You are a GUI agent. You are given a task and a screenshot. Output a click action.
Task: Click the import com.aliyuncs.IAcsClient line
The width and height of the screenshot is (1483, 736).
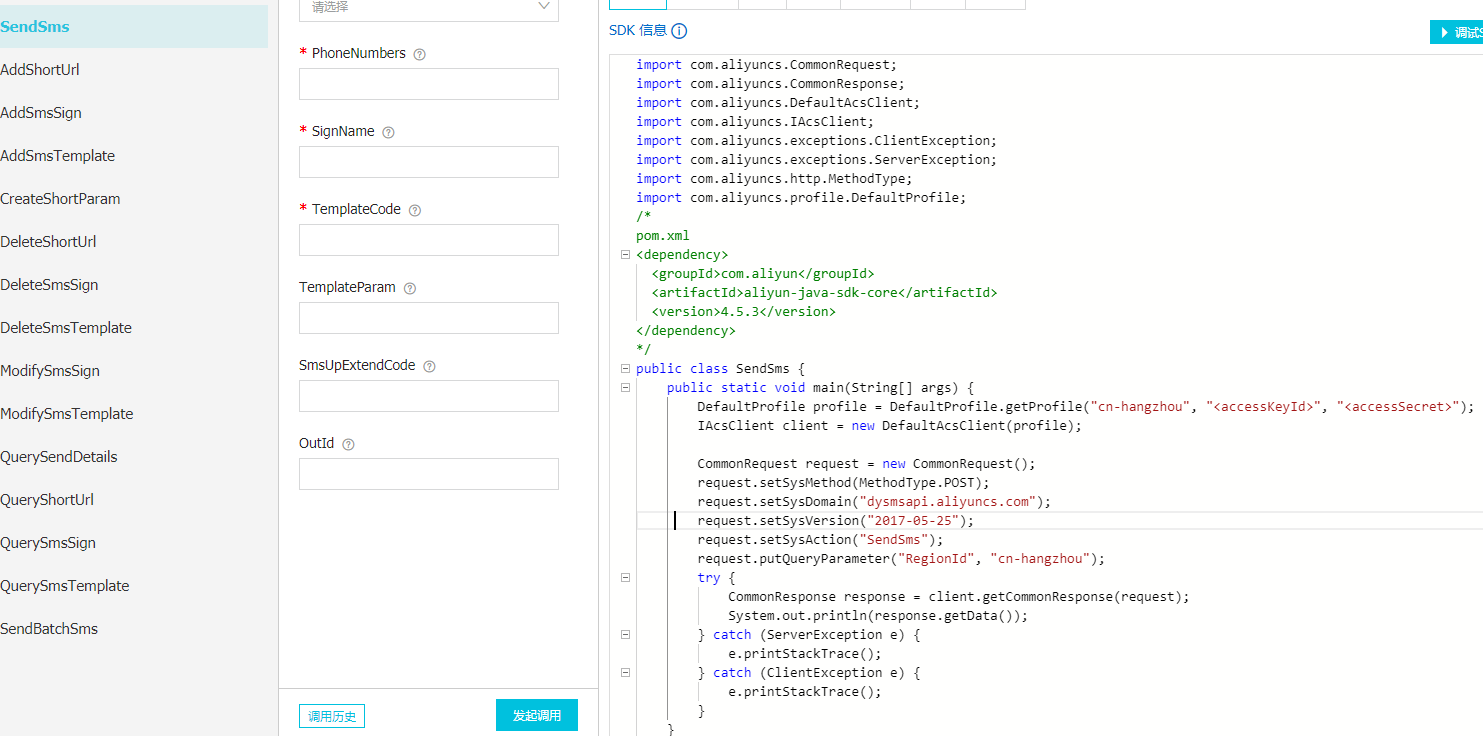click(755, 122)
